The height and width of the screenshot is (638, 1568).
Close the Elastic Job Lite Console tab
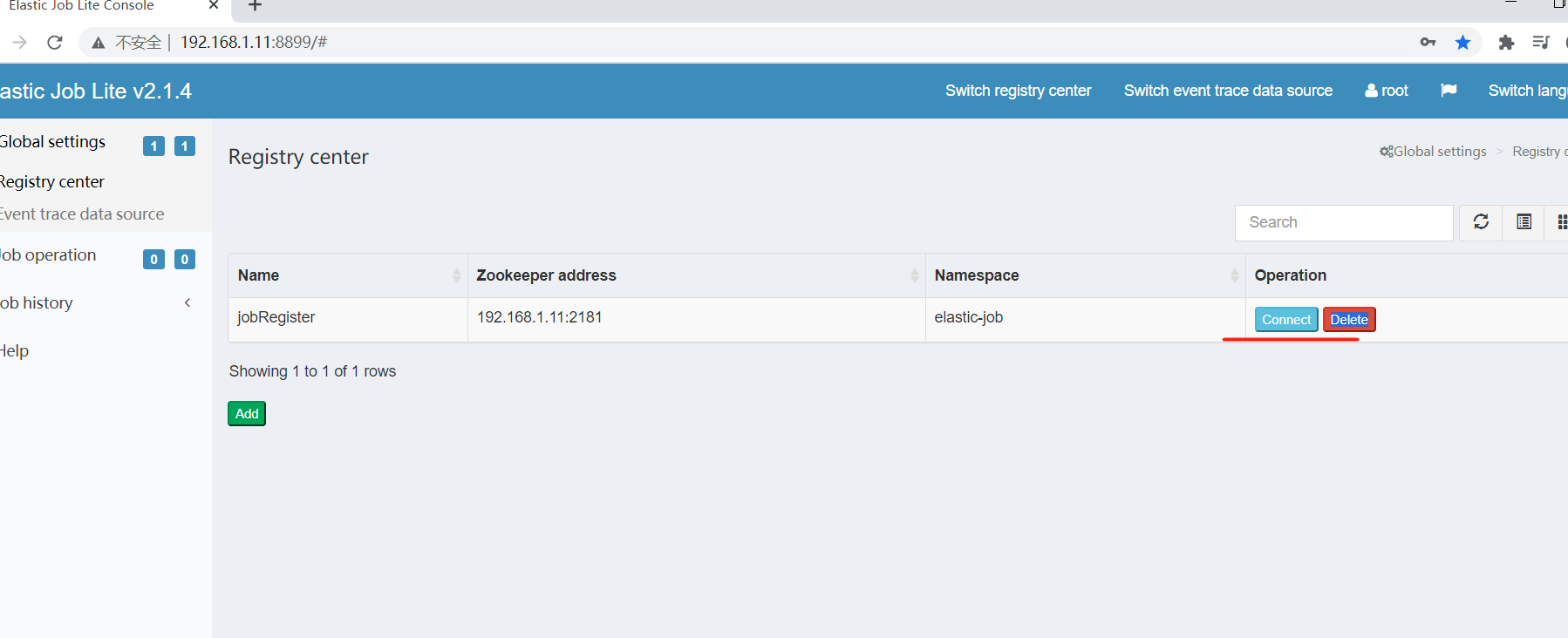tap(214, 5)
